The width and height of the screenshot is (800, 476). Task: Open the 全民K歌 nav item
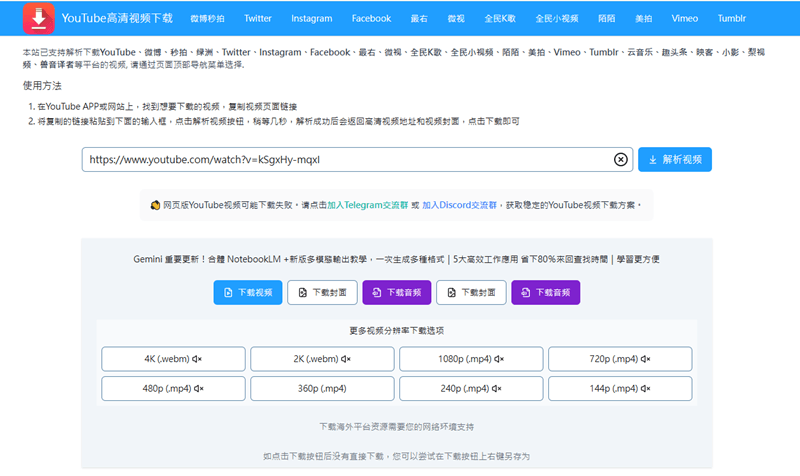click(x=500, y=18)
